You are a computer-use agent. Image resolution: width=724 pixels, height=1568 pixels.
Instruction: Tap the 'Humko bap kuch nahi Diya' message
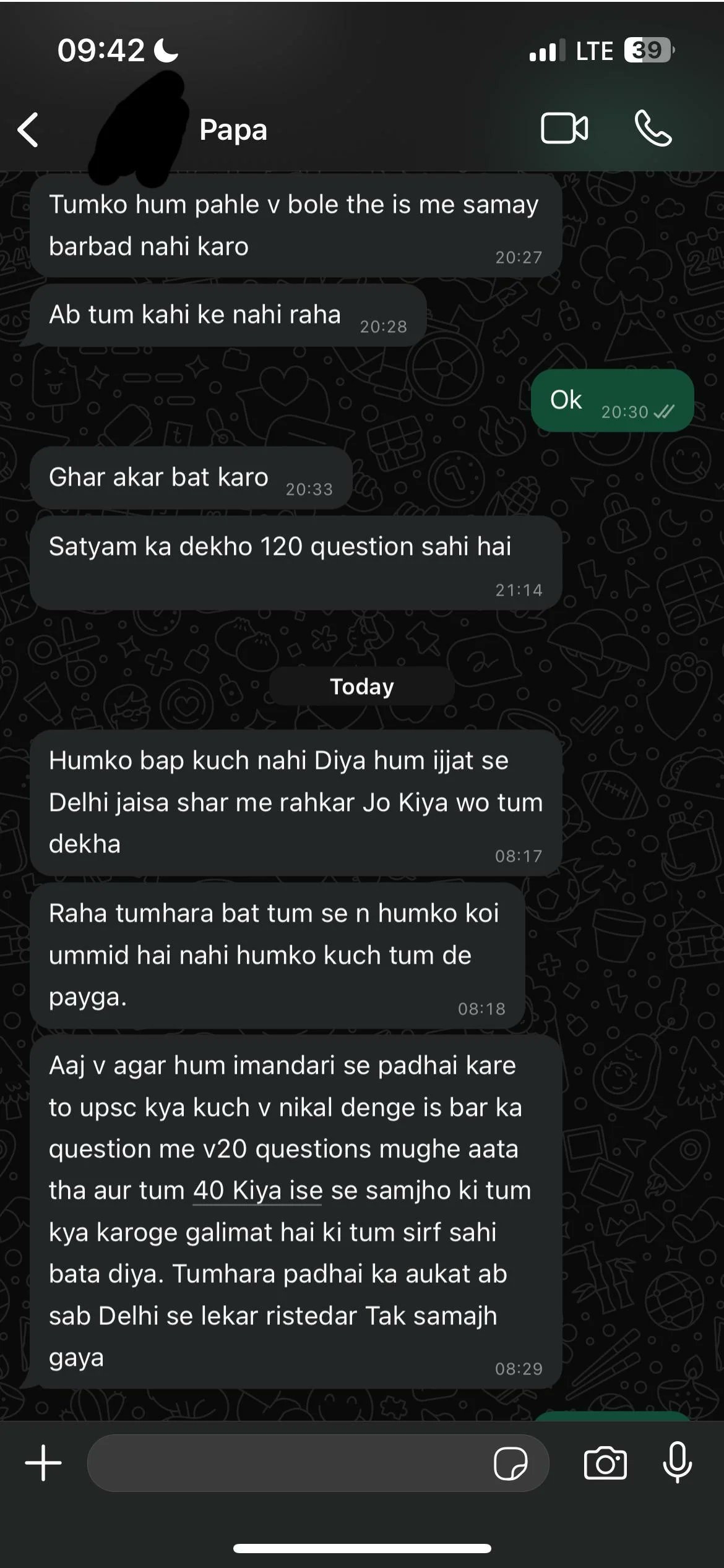[296, 803]
